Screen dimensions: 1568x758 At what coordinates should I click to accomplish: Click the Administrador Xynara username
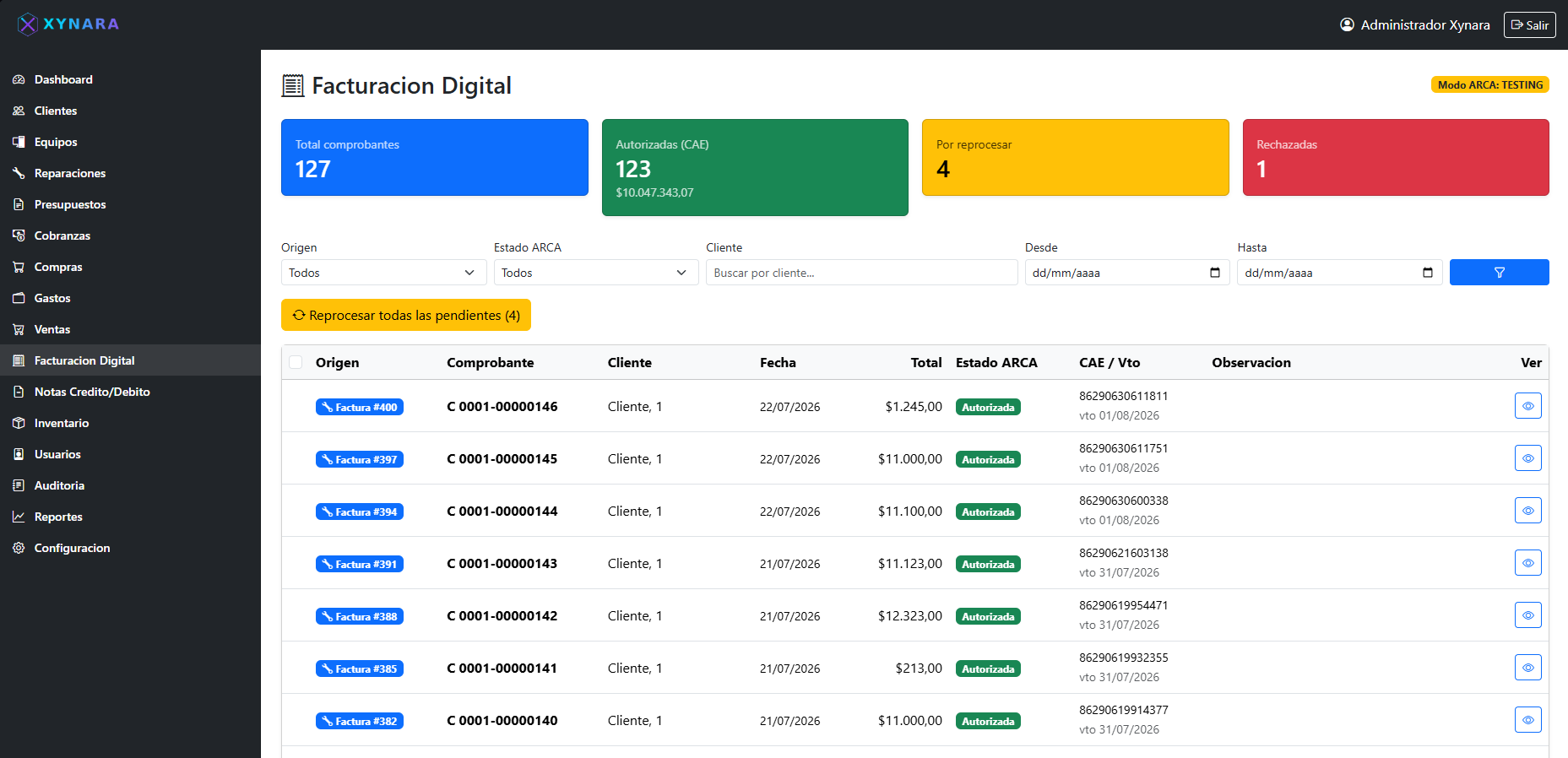pos(1425,24)
